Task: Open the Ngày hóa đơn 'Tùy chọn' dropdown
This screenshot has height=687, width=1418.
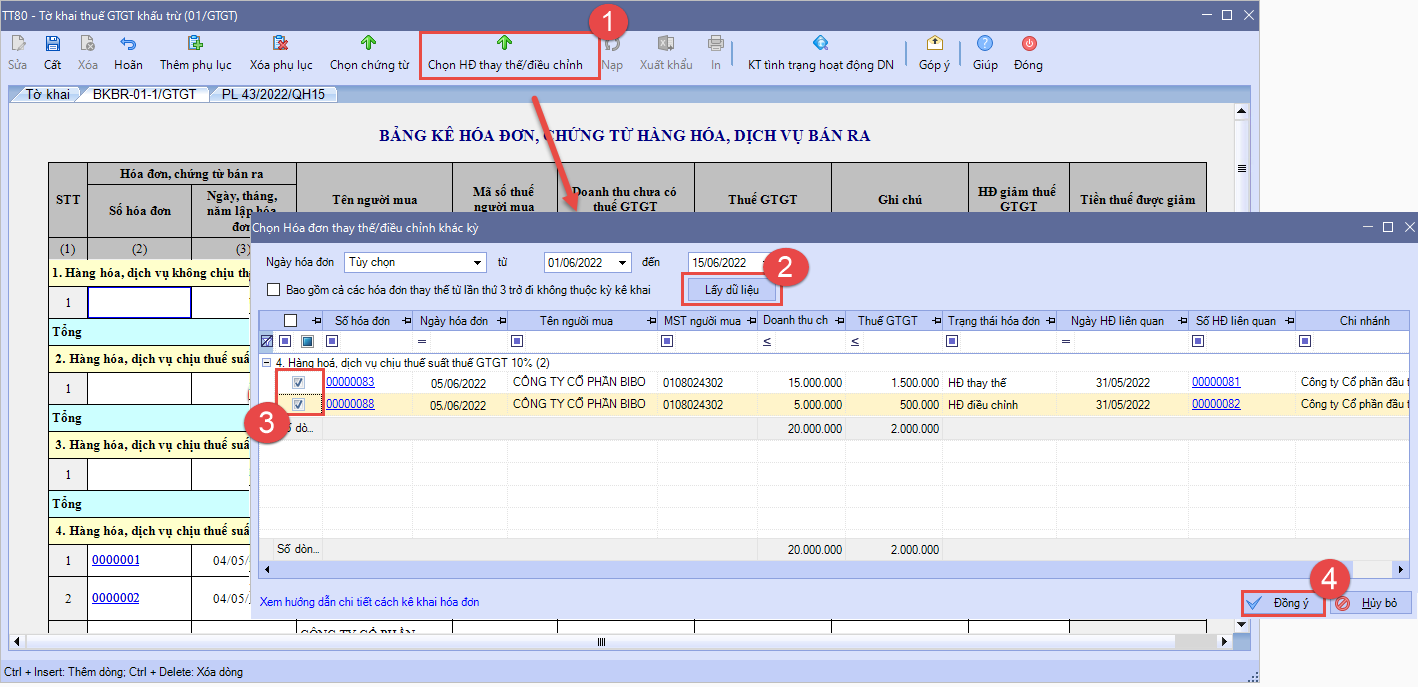Action: (x=477, y=263)
